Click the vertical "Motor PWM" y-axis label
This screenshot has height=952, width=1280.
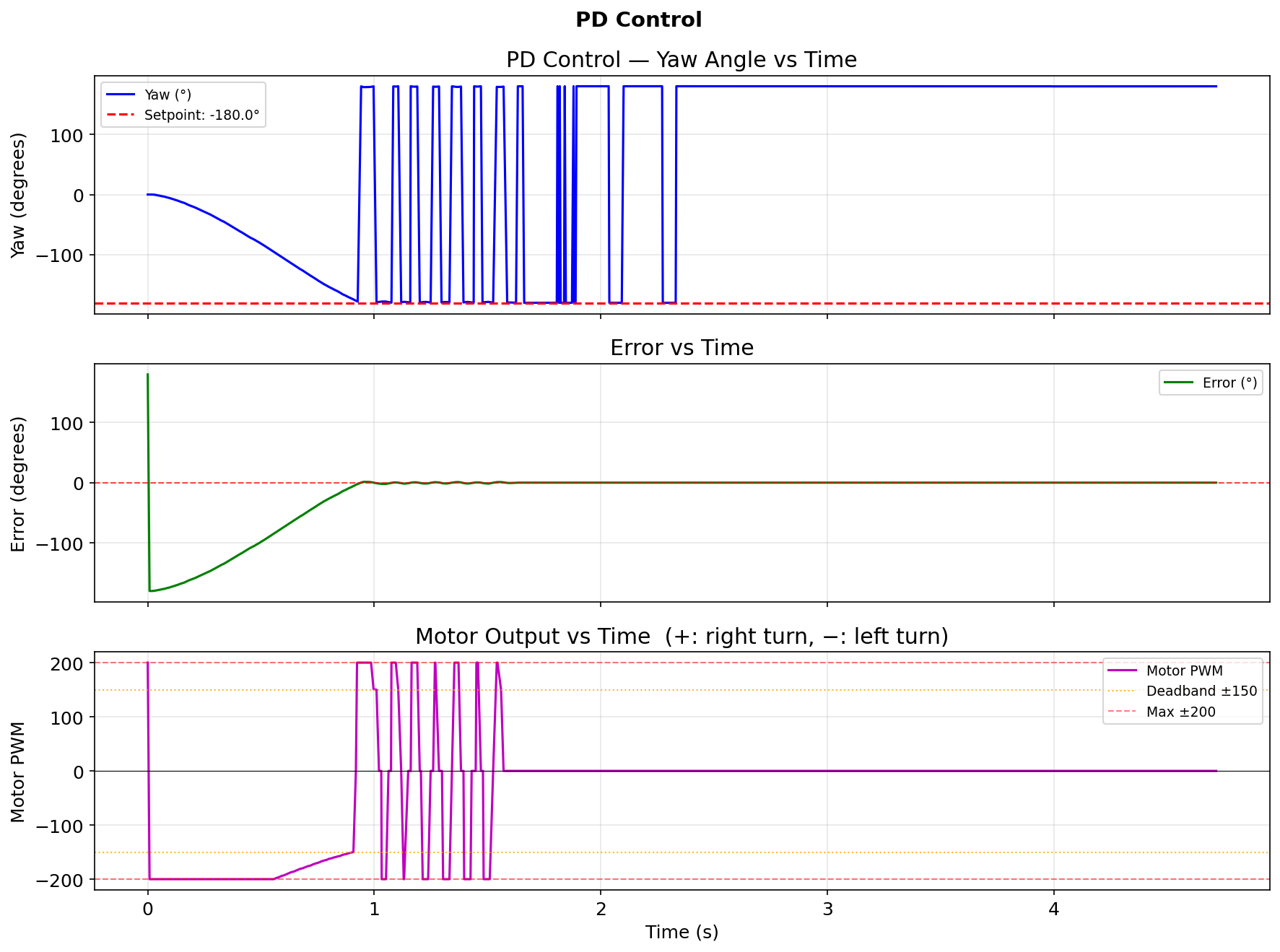(18, 771)
